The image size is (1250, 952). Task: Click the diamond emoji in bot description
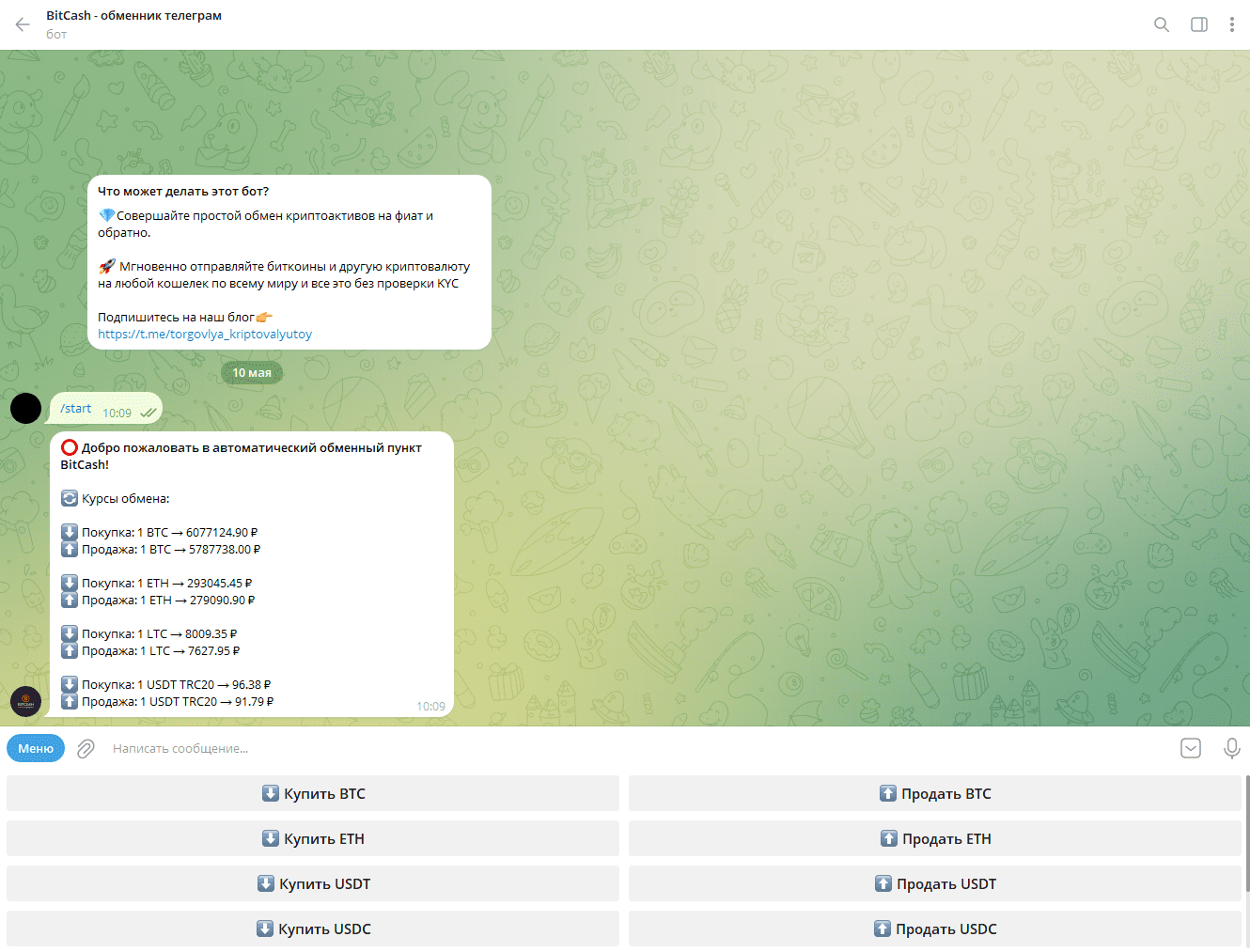[x=106, y=215]
